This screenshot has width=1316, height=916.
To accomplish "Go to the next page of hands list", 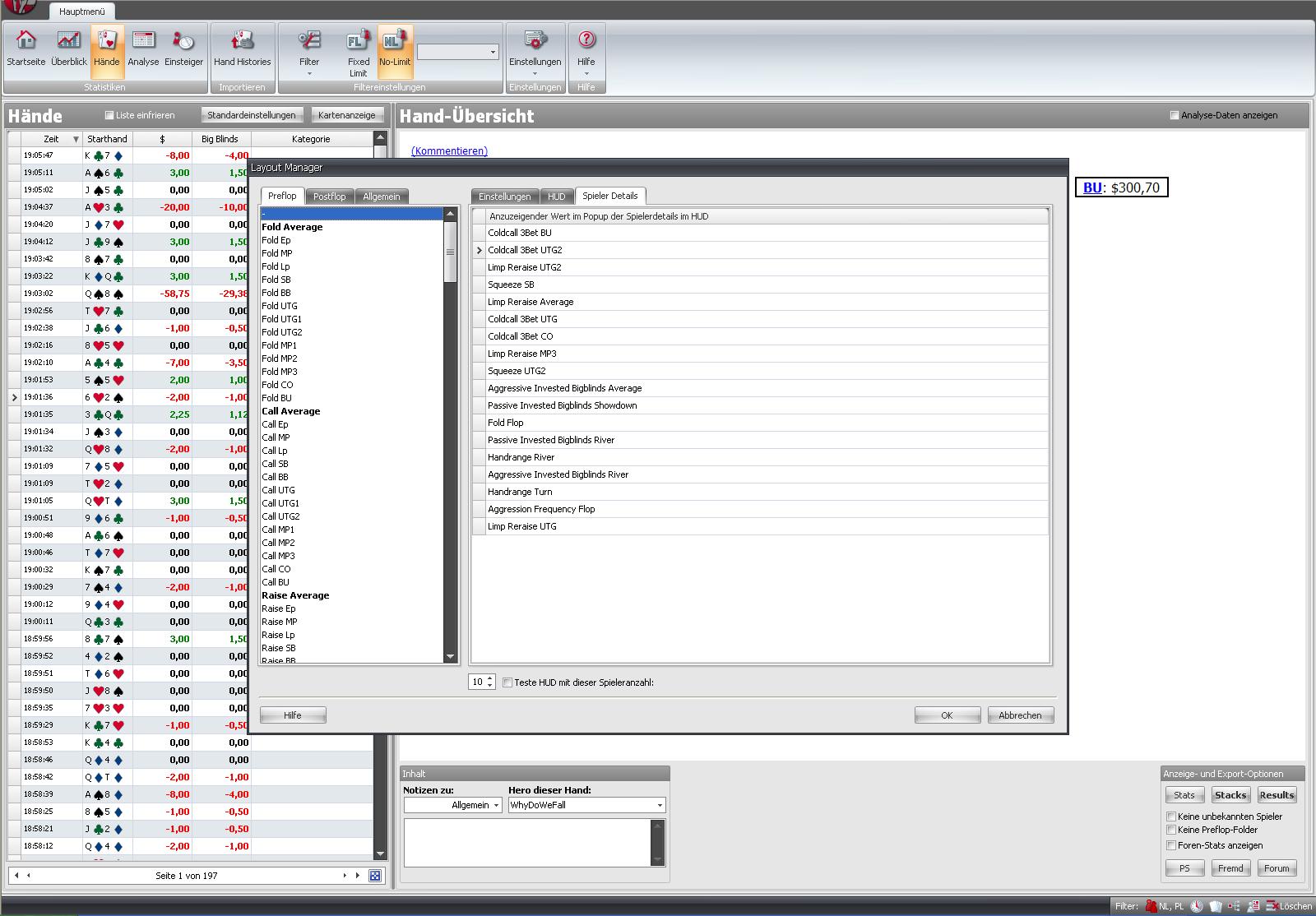I will coord(344,876).
